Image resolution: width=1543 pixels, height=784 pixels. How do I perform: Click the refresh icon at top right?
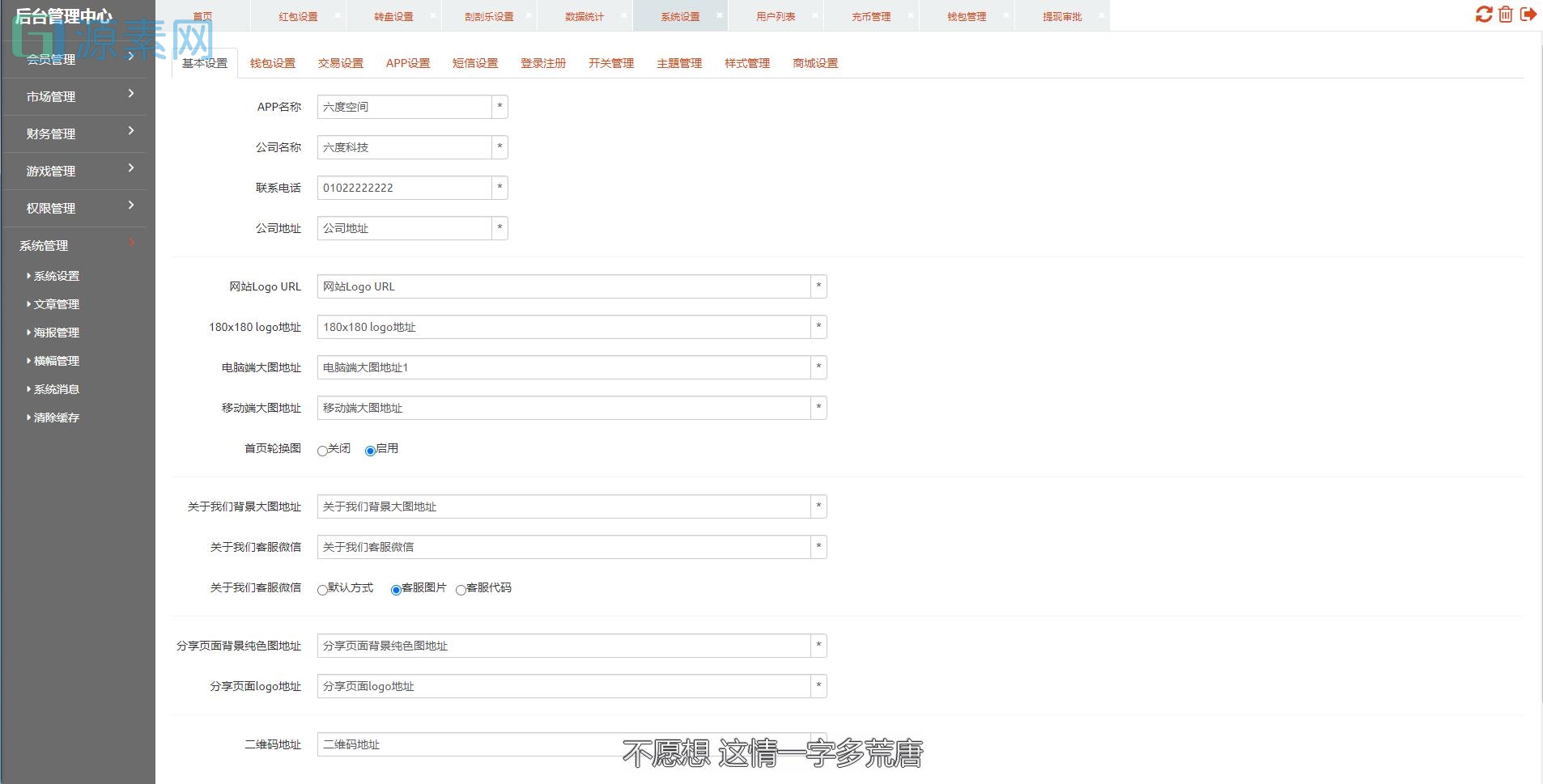tap(1483, 14)
